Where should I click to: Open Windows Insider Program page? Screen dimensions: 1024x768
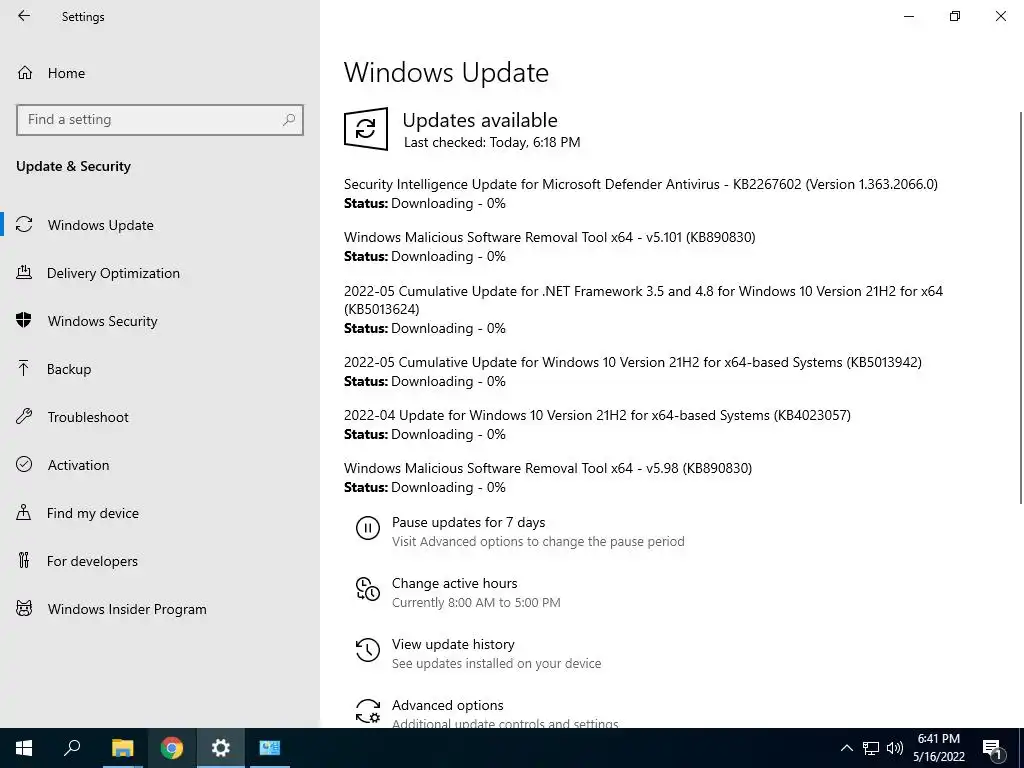pos(127,609)
